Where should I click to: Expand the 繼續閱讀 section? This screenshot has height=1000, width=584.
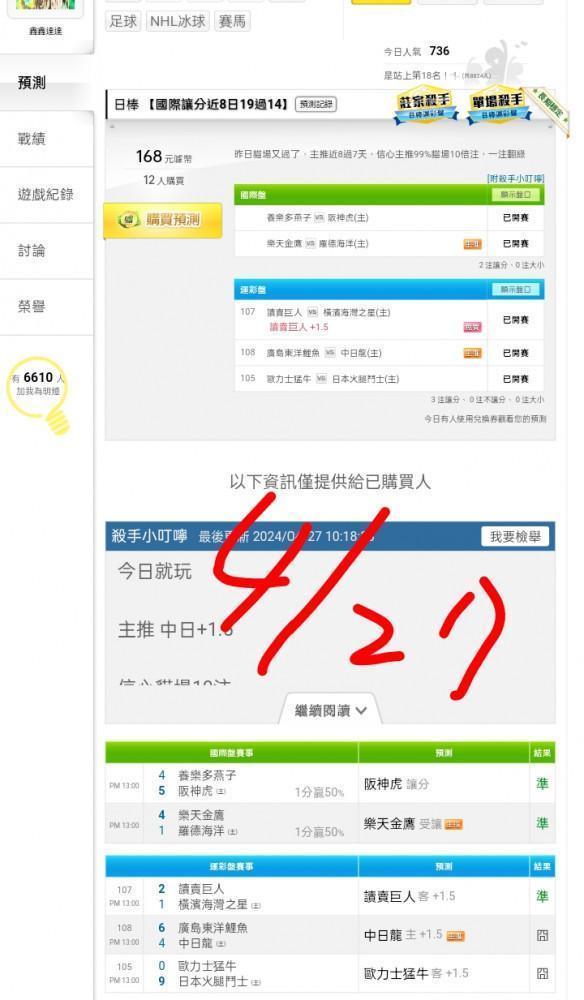(330, 710)
